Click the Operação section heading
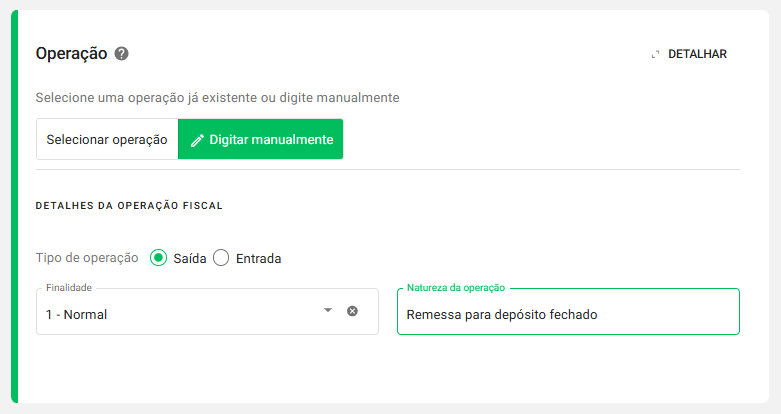 [x=71, y=54]
